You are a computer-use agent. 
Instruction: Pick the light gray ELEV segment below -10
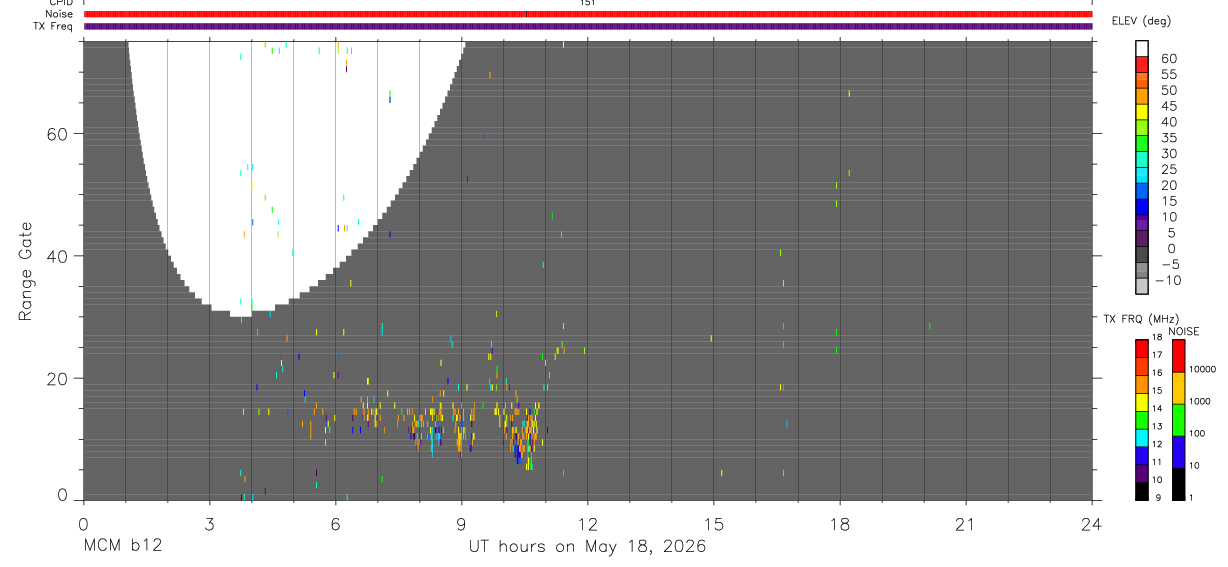(x=1142, y=287)
